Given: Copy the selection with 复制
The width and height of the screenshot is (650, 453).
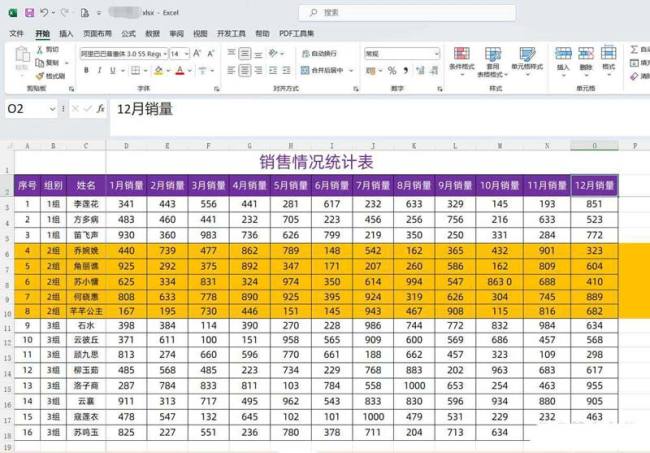Looking at the screenshot, I should 47,63.
